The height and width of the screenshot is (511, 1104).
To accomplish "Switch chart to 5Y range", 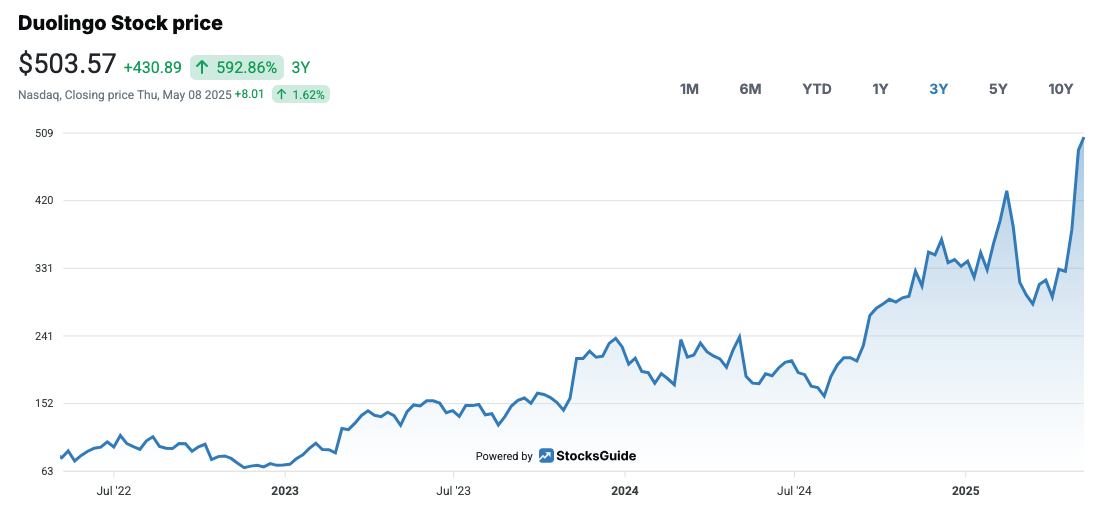I will click(998, 89).
